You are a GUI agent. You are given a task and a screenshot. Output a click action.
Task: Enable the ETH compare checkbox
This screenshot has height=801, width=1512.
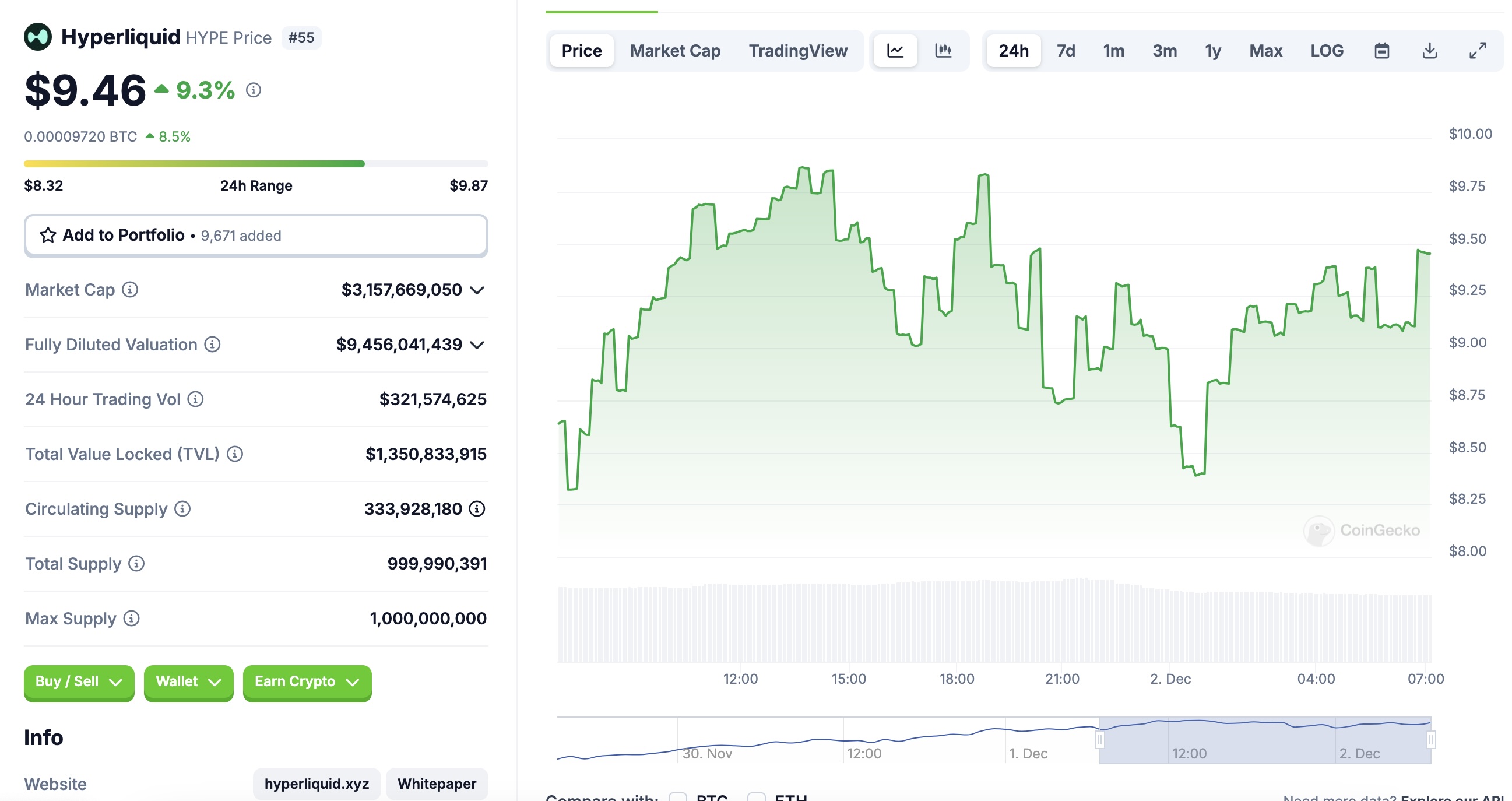(756, 797)
